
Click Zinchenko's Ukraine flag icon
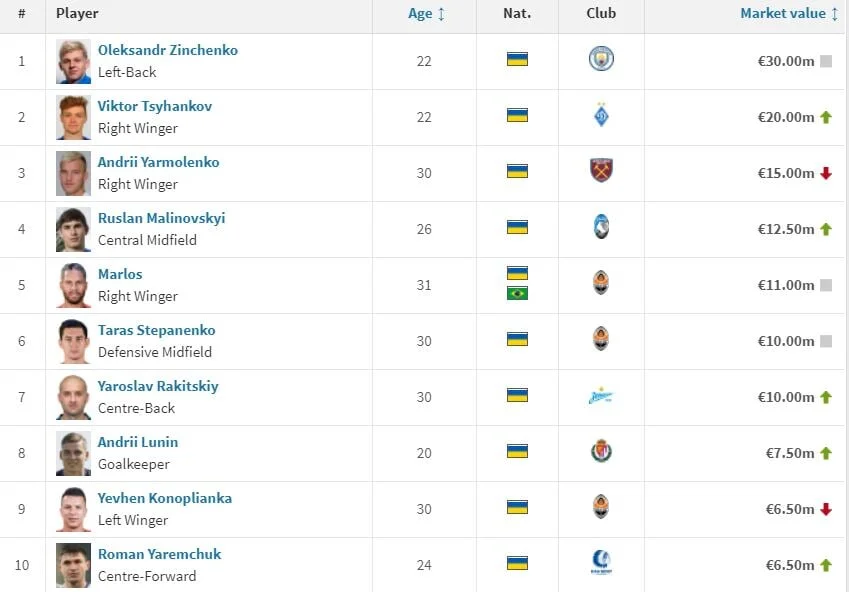tap(517, 60)
